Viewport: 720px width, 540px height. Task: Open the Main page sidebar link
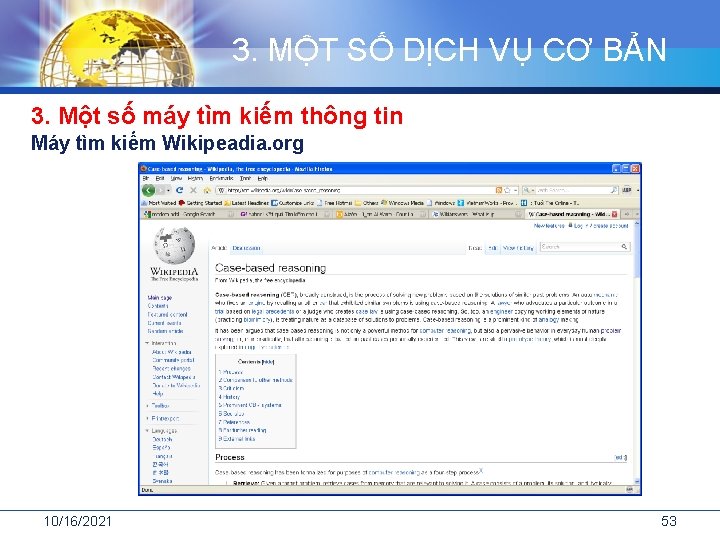click(159, 298)
